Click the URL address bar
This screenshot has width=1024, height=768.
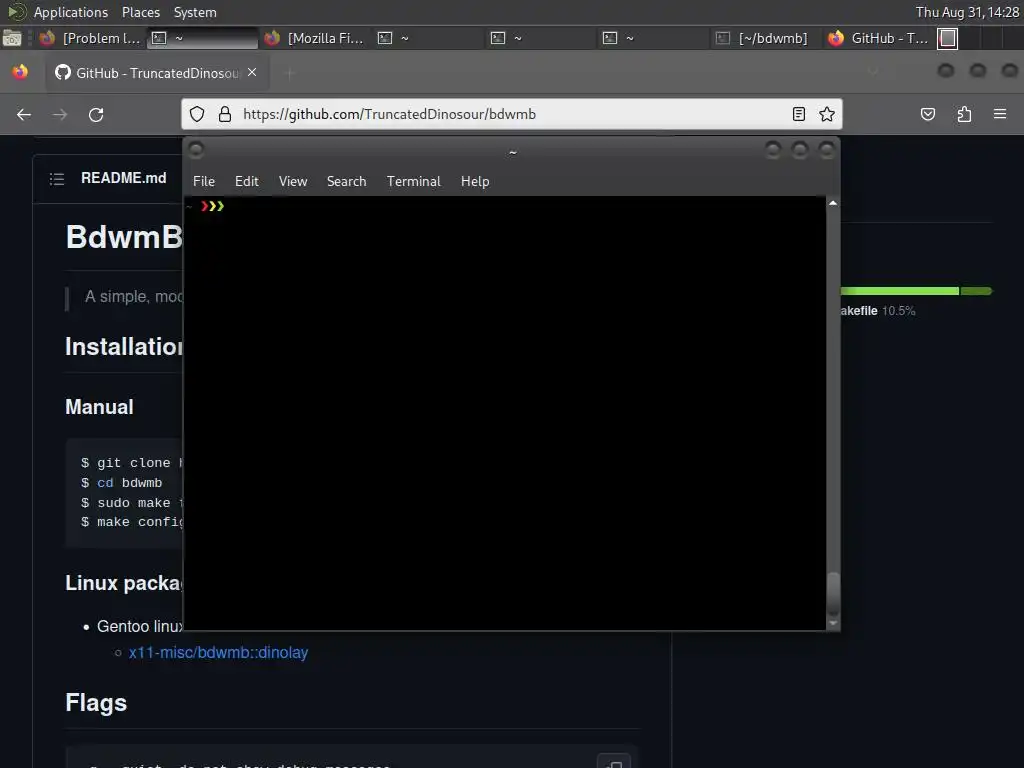click(x=512, y=114)
